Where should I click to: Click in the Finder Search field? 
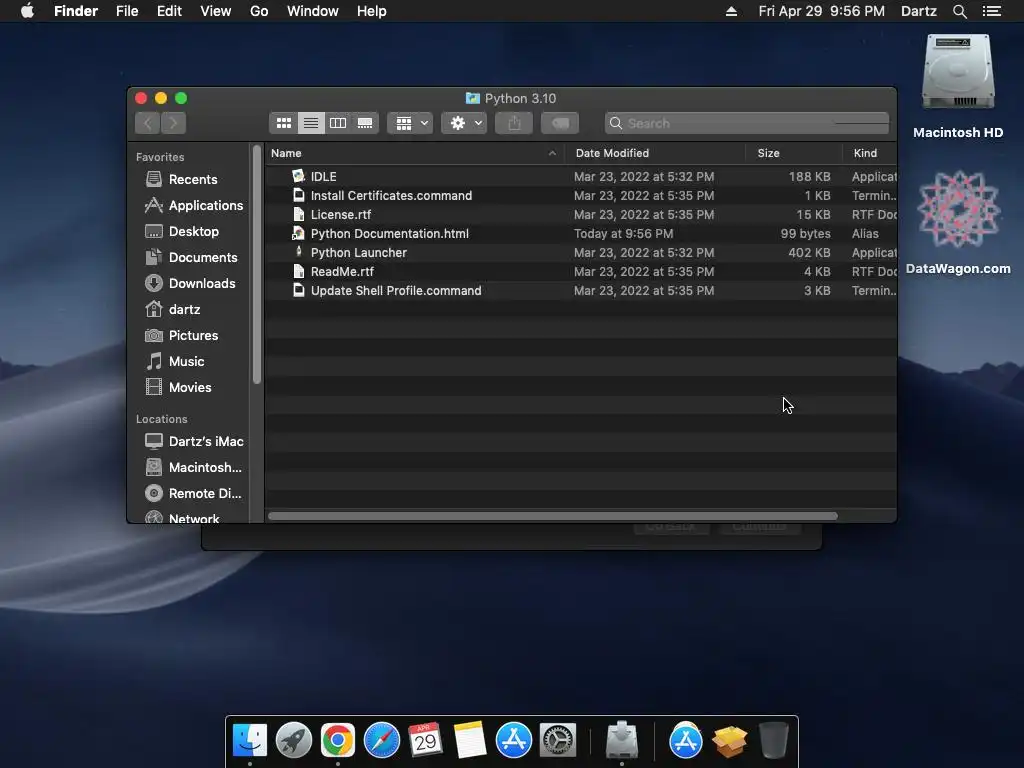[x=747, y=123]
